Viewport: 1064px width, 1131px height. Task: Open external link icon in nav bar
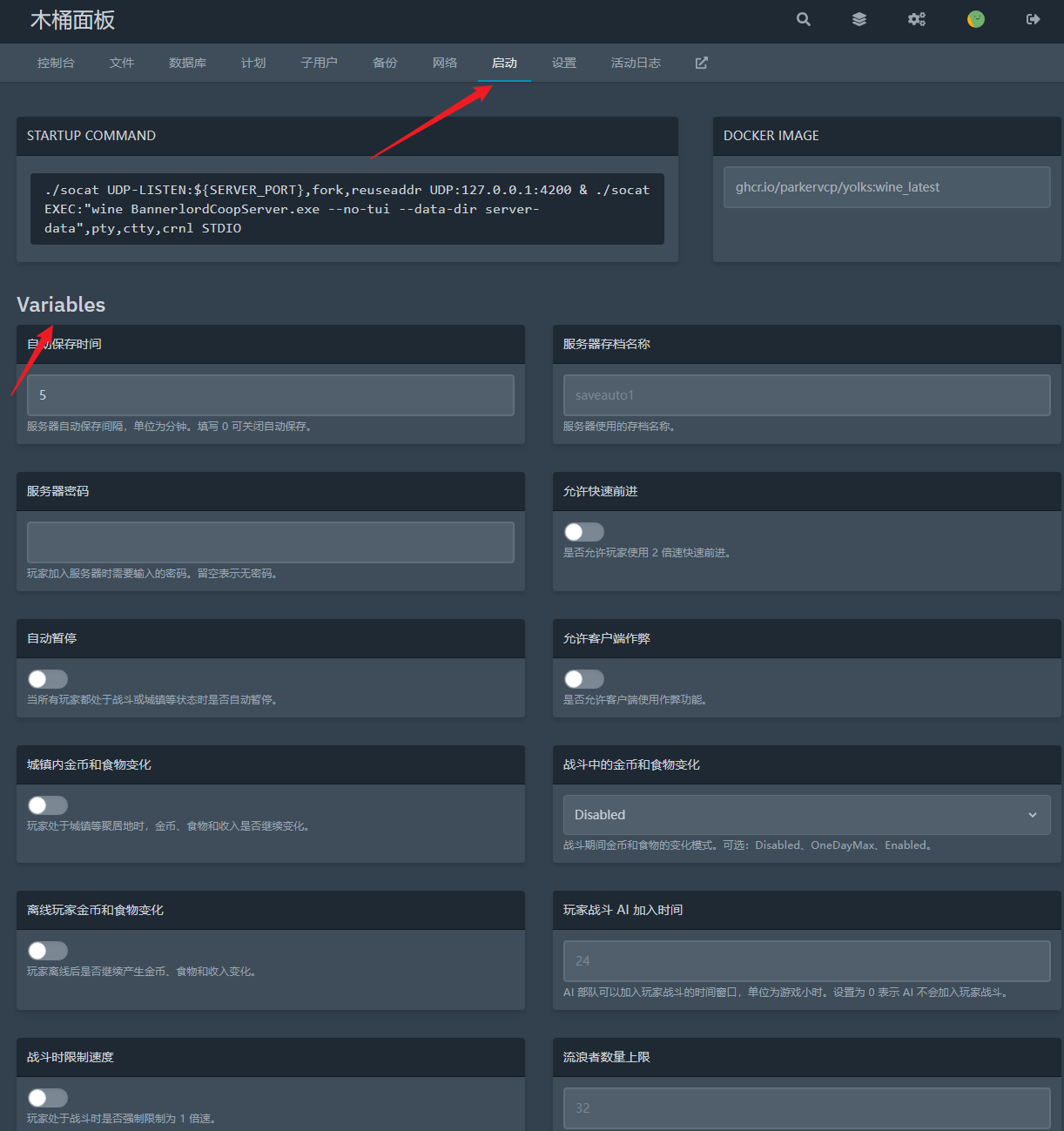[x=702, y=63]
